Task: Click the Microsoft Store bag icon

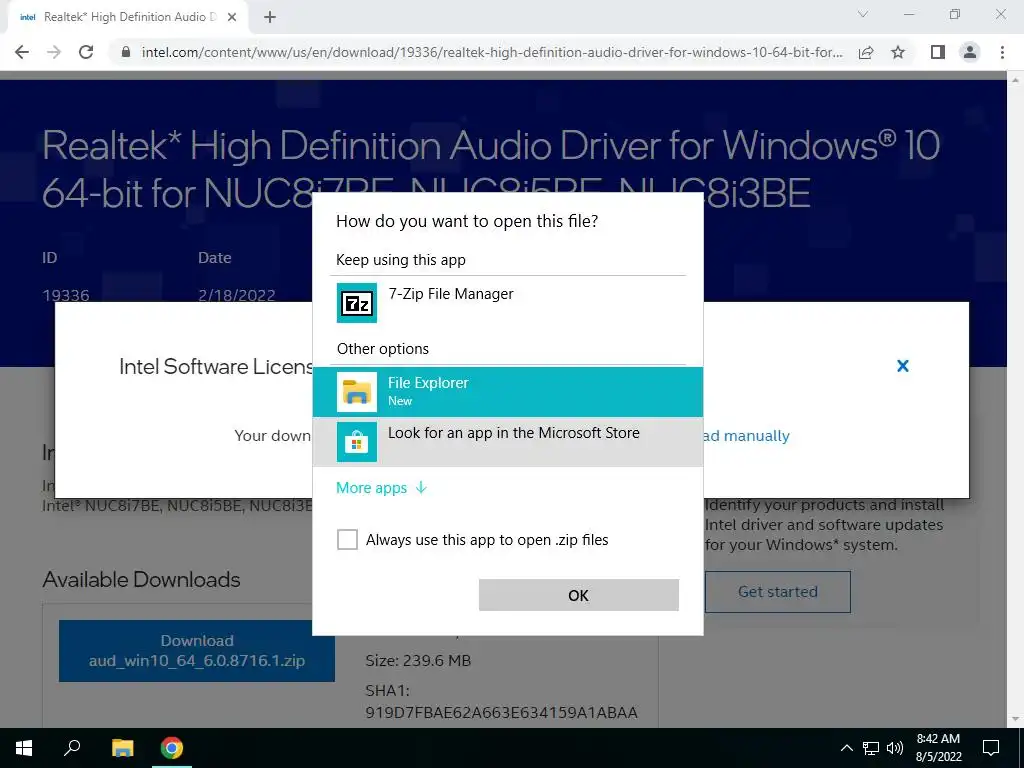Action: coord(357,441)
